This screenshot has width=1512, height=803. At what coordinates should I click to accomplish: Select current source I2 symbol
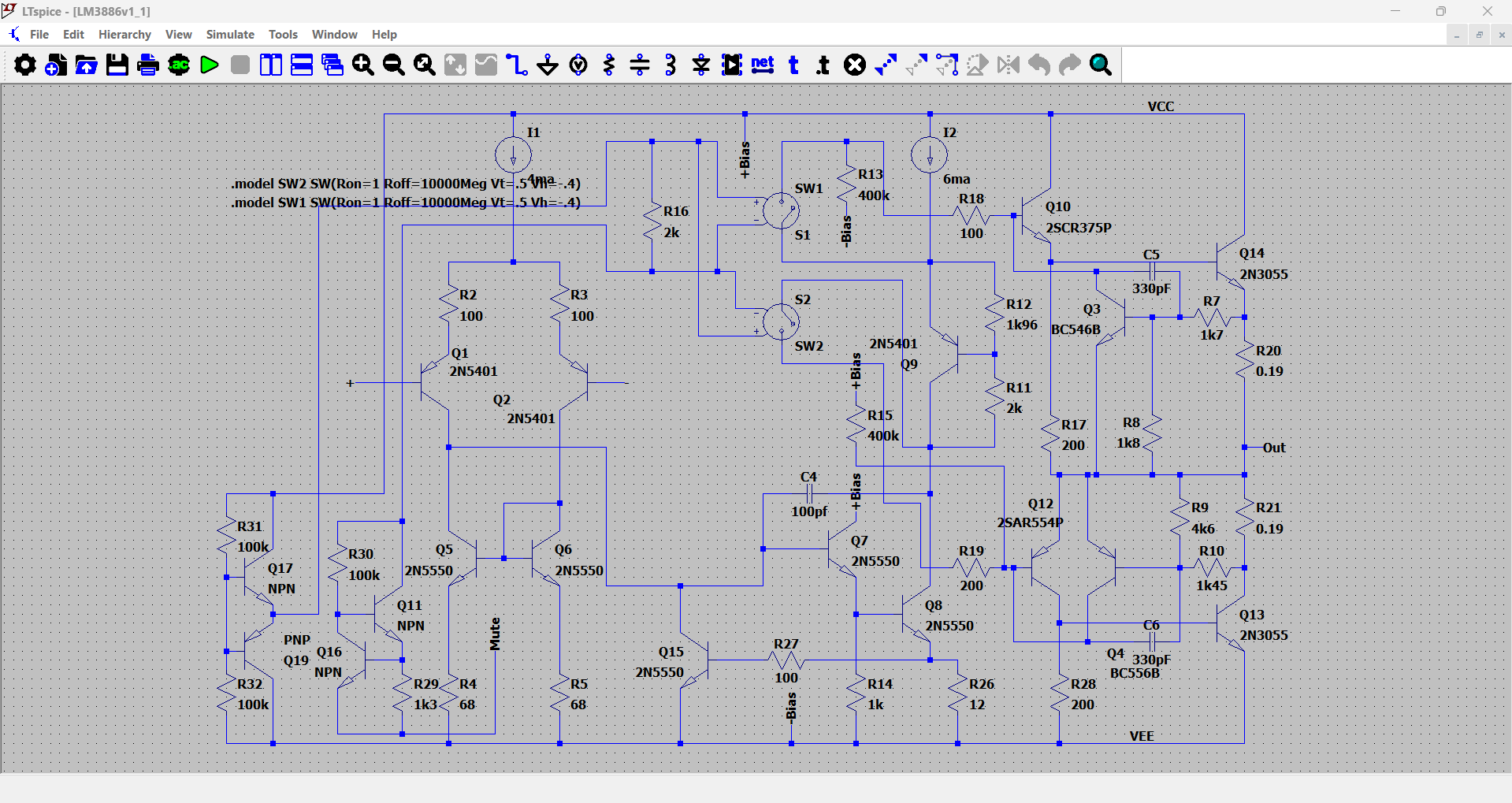[930, 154]
